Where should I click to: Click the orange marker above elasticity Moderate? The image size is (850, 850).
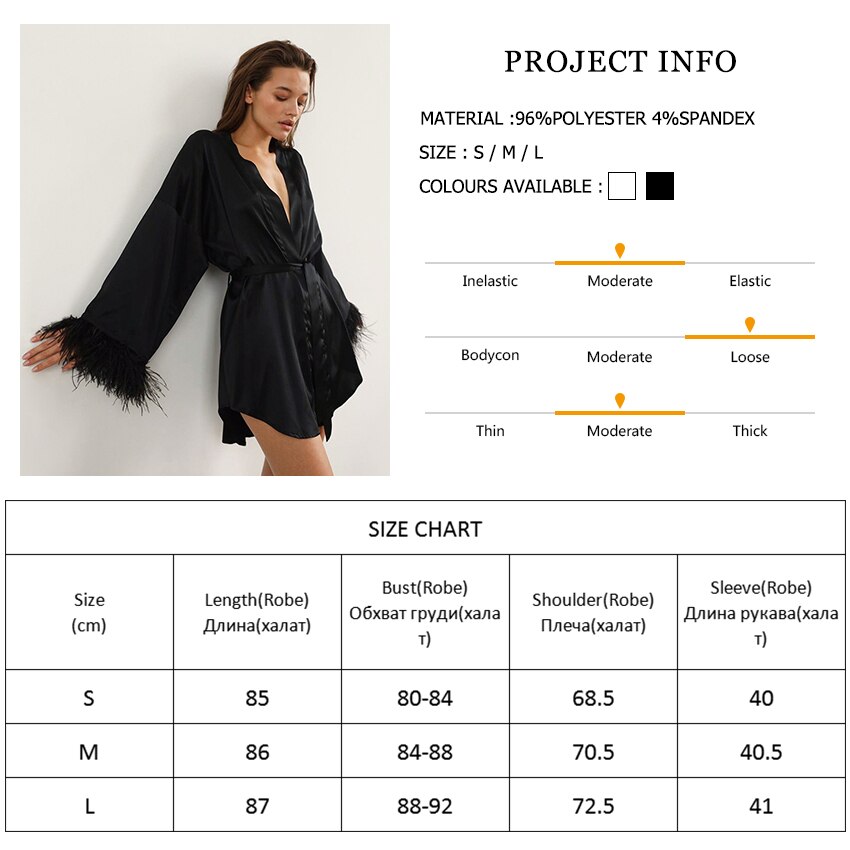pyautogui.click(x=620, y=250)
